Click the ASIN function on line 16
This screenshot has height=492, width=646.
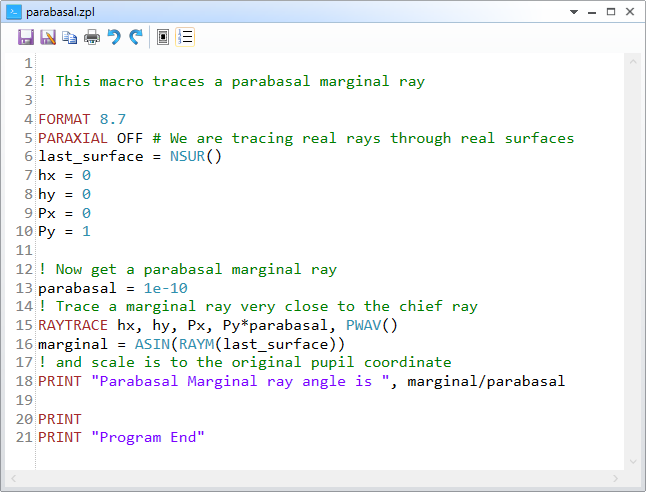[152, 344]
